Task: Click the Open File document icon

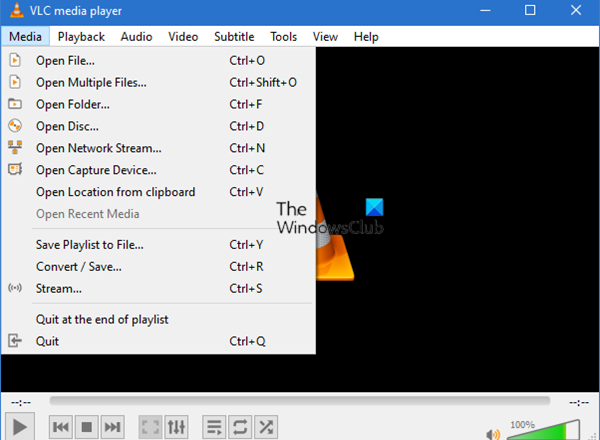Action: [x=15, y=60]
